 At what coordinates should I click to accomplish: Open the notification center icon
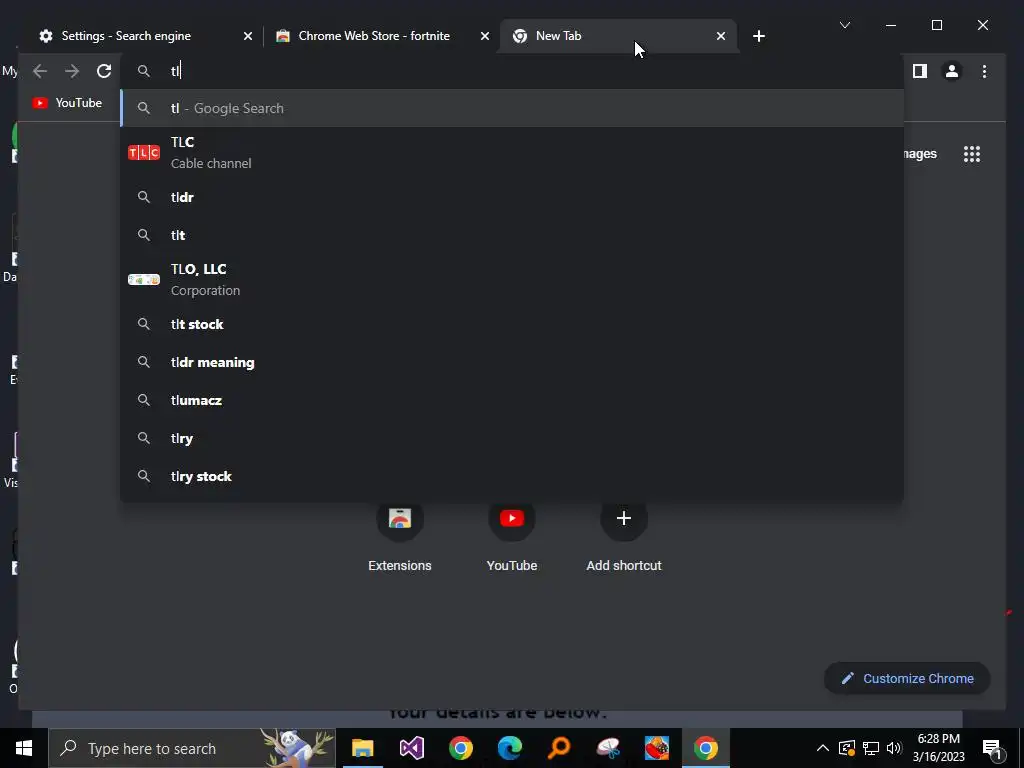[x=993, y=748]
